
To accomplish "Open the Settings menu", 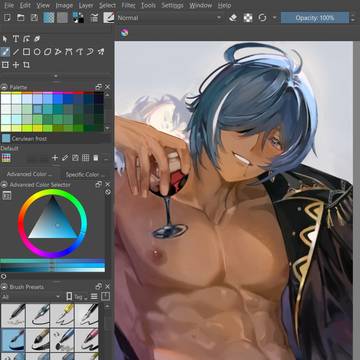I will coord(172,5).
